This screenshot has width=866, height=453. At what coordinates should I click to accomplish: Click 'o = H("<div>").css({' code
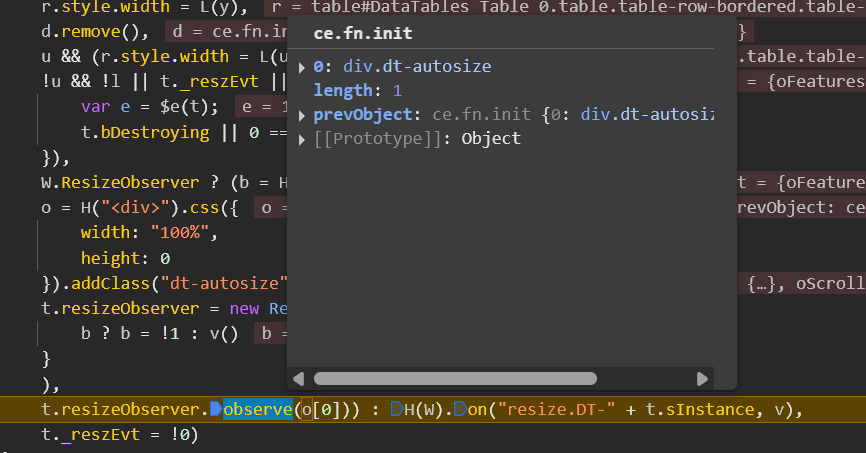point(140,208)
